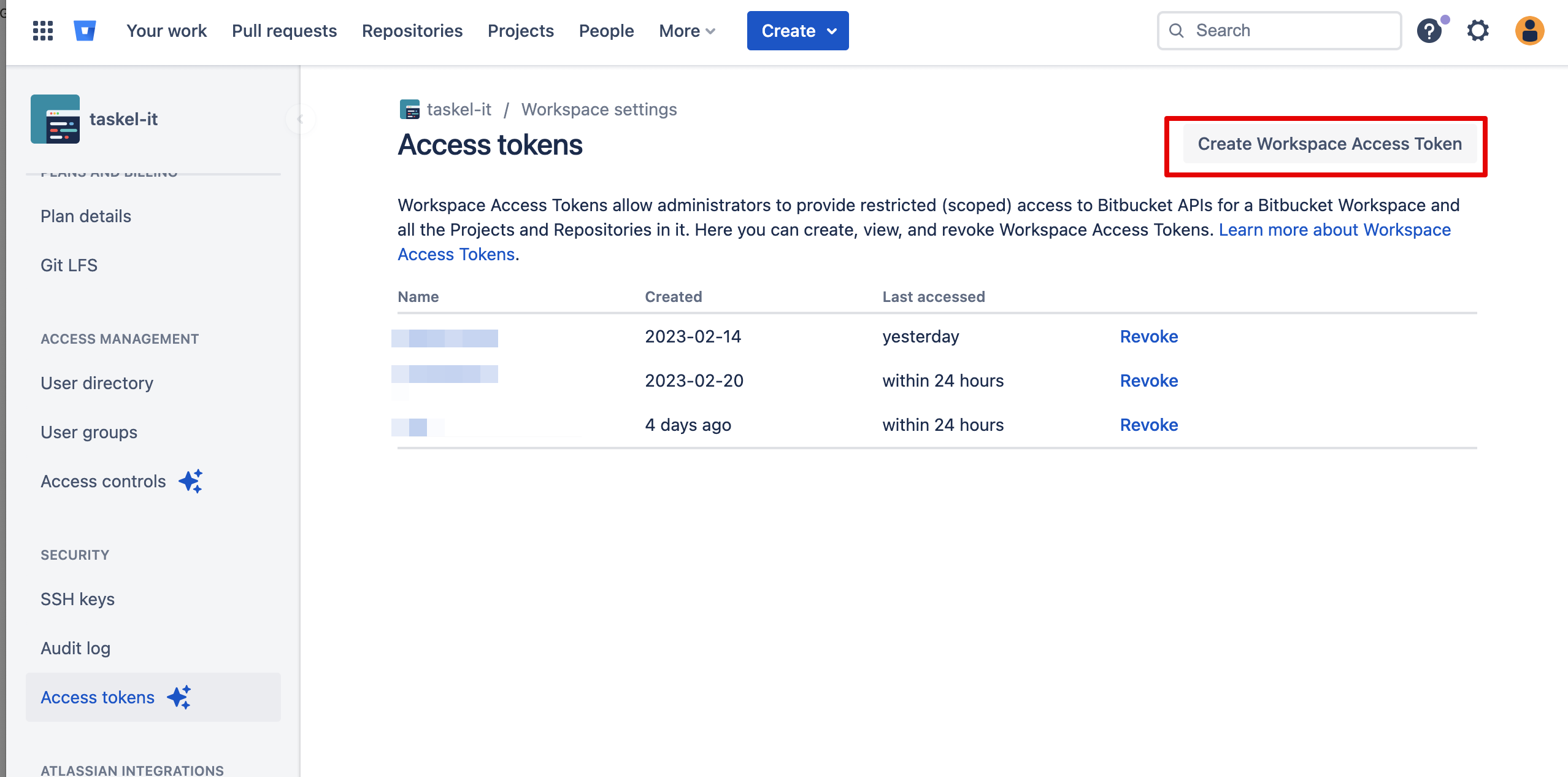Open Learn more about Workspace Access Tokens link
The image size is (1568, 777).
pos(1334,230)
